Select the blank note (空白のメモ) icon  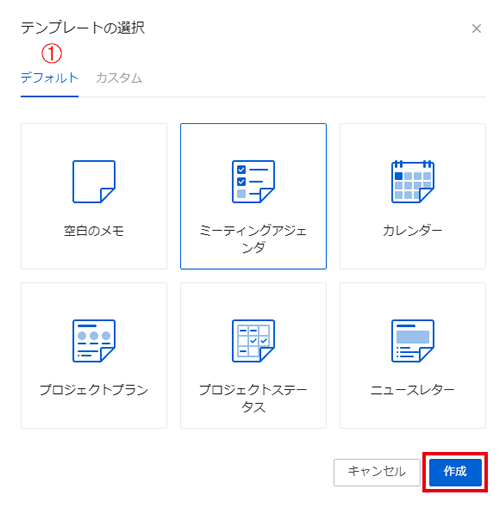[x=94, y=181]
